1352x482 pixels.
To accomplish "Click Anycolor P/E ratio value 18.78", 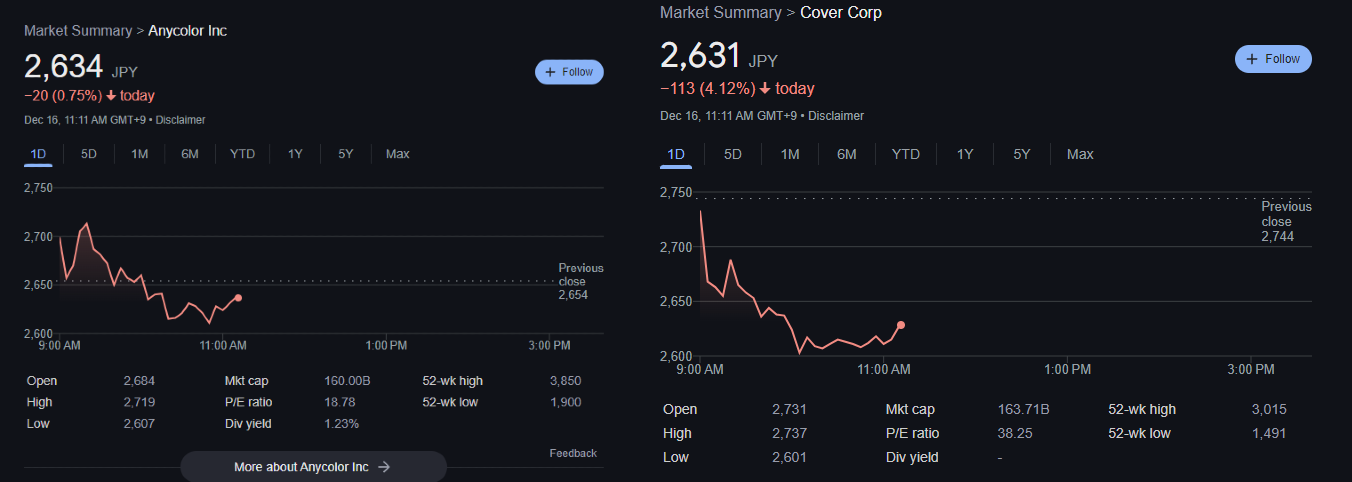I will (341, 402).
